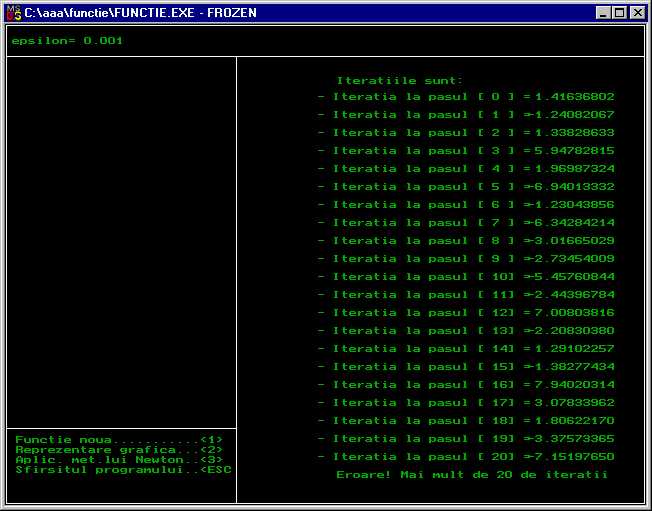Select the 'Sfirsitul programului' menu option
Screen dimensions: 652x511
point(123,470)
